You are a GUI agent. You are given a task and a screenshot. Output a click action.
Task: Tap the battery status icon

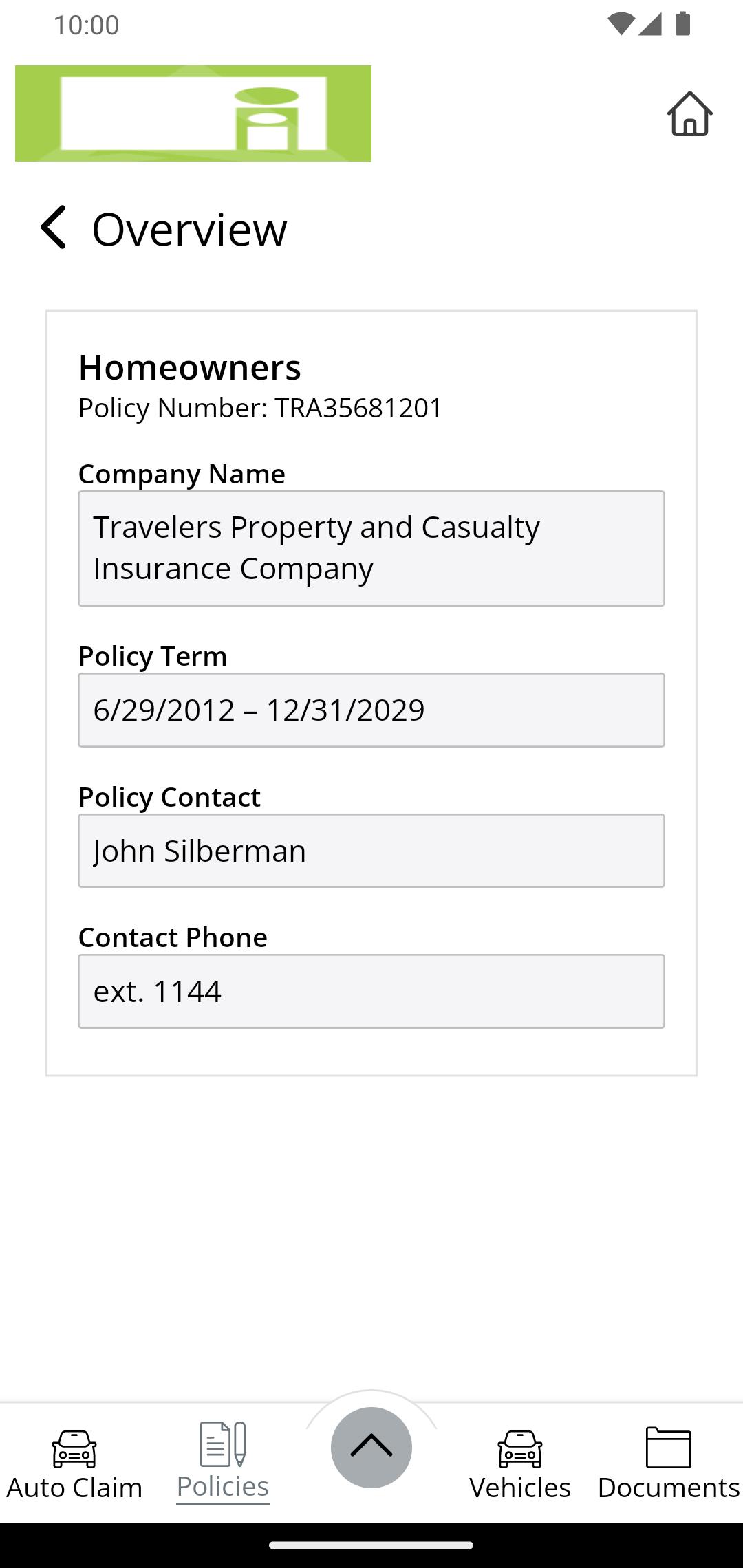tap(682, 23)
